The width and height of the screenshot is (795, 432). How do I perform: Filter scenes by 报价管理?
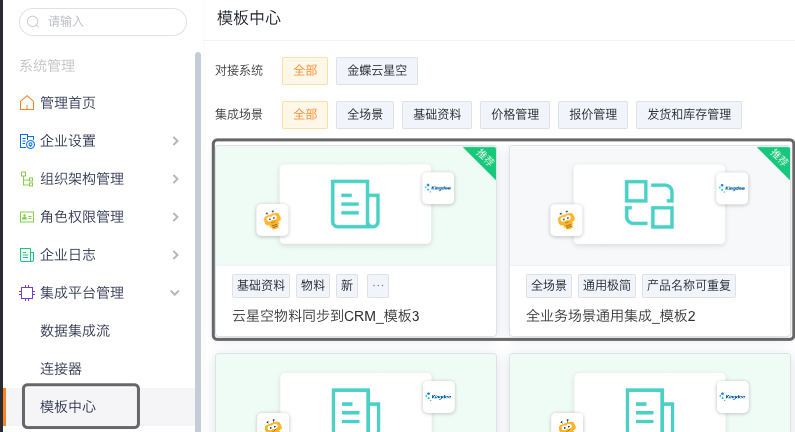593,115
